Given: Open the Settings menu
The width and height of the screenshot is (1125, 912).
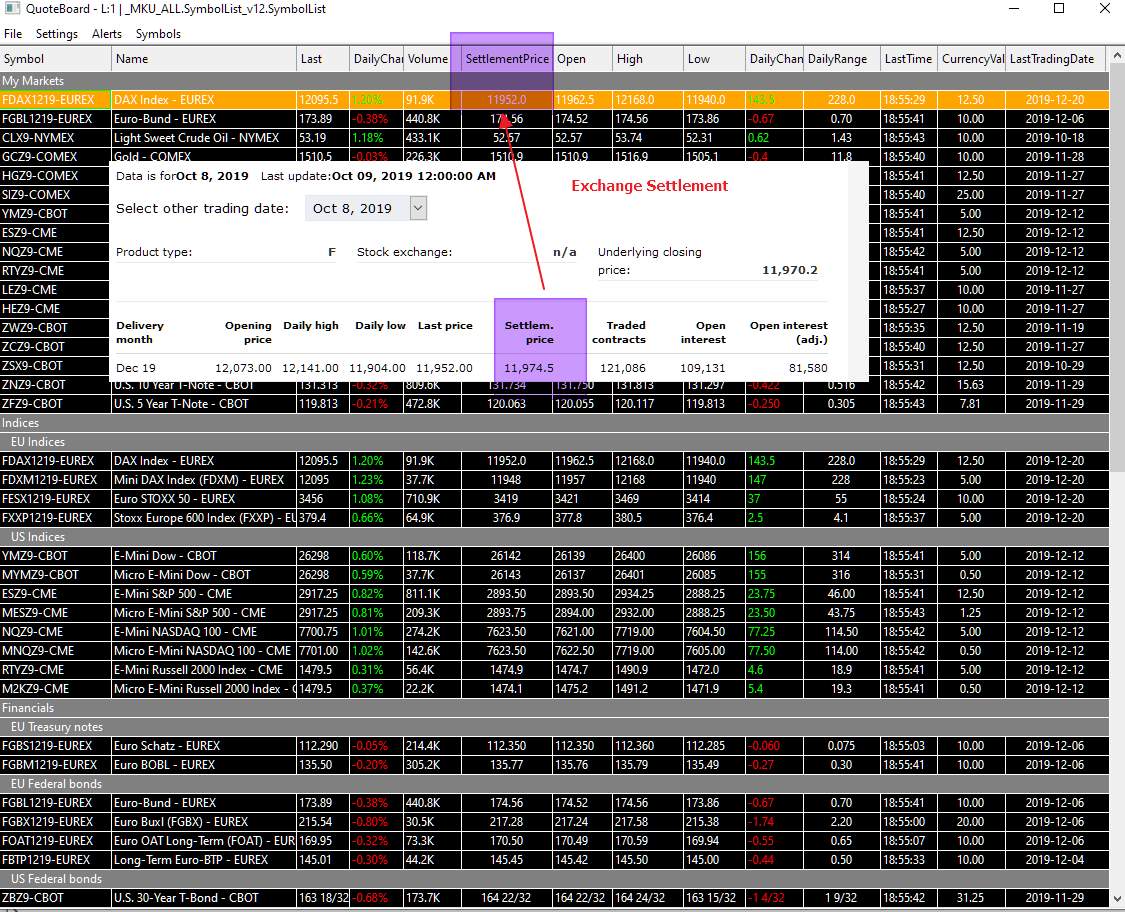Looking at the screenshot, I should tap(57, 34).
